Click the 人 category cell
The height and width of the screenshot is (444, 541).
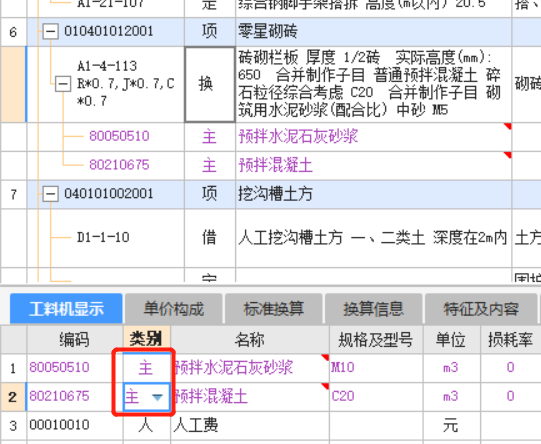(x=146, y=425)
